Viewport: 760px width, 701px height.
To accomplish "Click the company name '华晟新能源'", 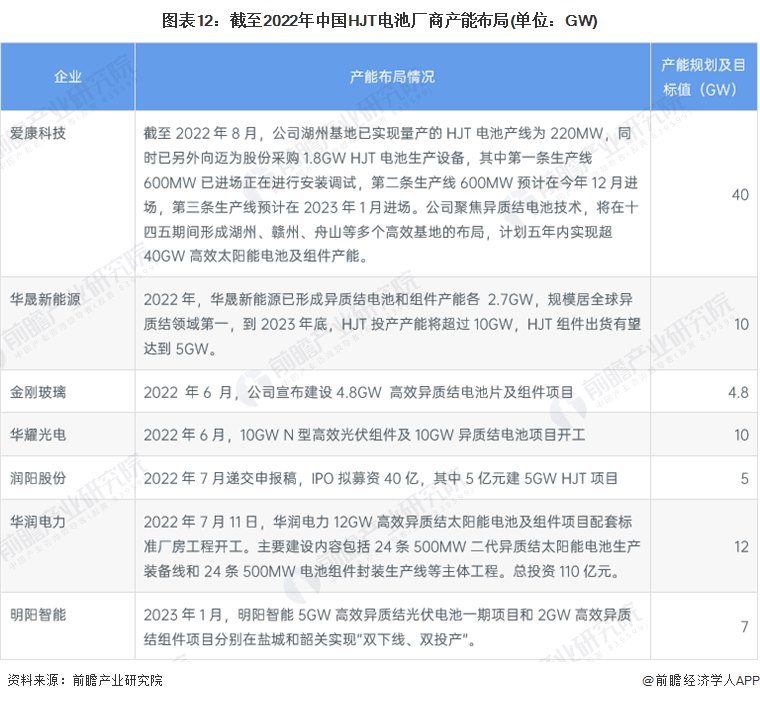I will (45, 299).
